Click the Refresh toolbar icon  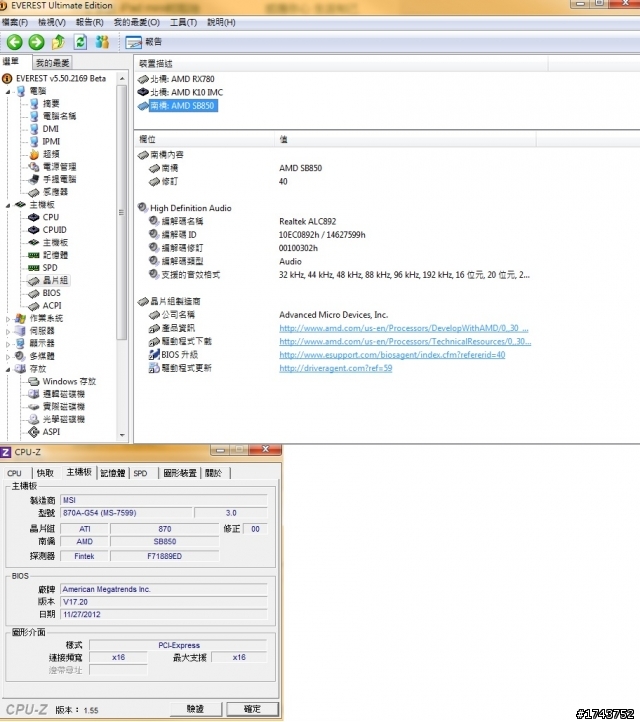(81, 42)
